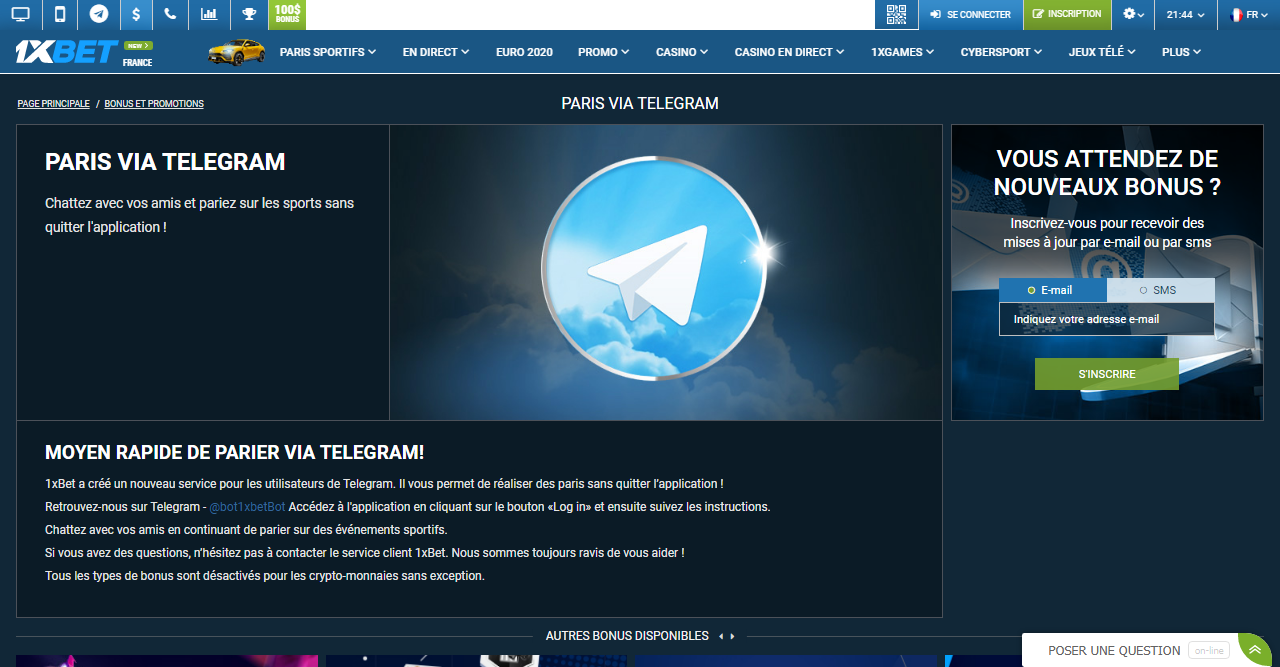Image resolution: width=1280 pixels, height=667 pixels.
Task: Open the trophy results icon
Action: [249, 14]
